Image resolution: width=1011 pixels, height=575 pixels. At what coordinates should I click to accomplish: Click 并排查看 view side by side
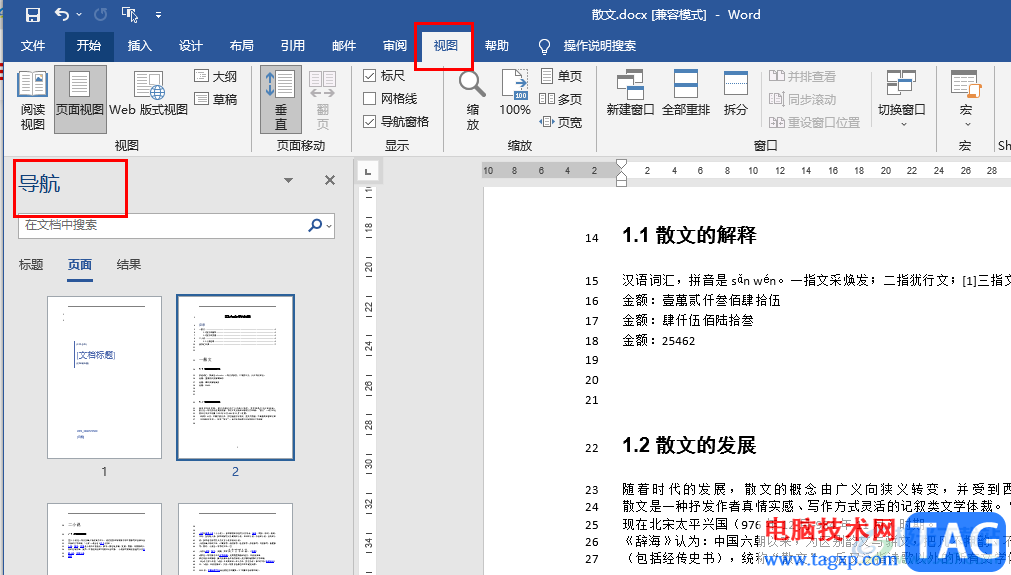click(x=803, y=76)
